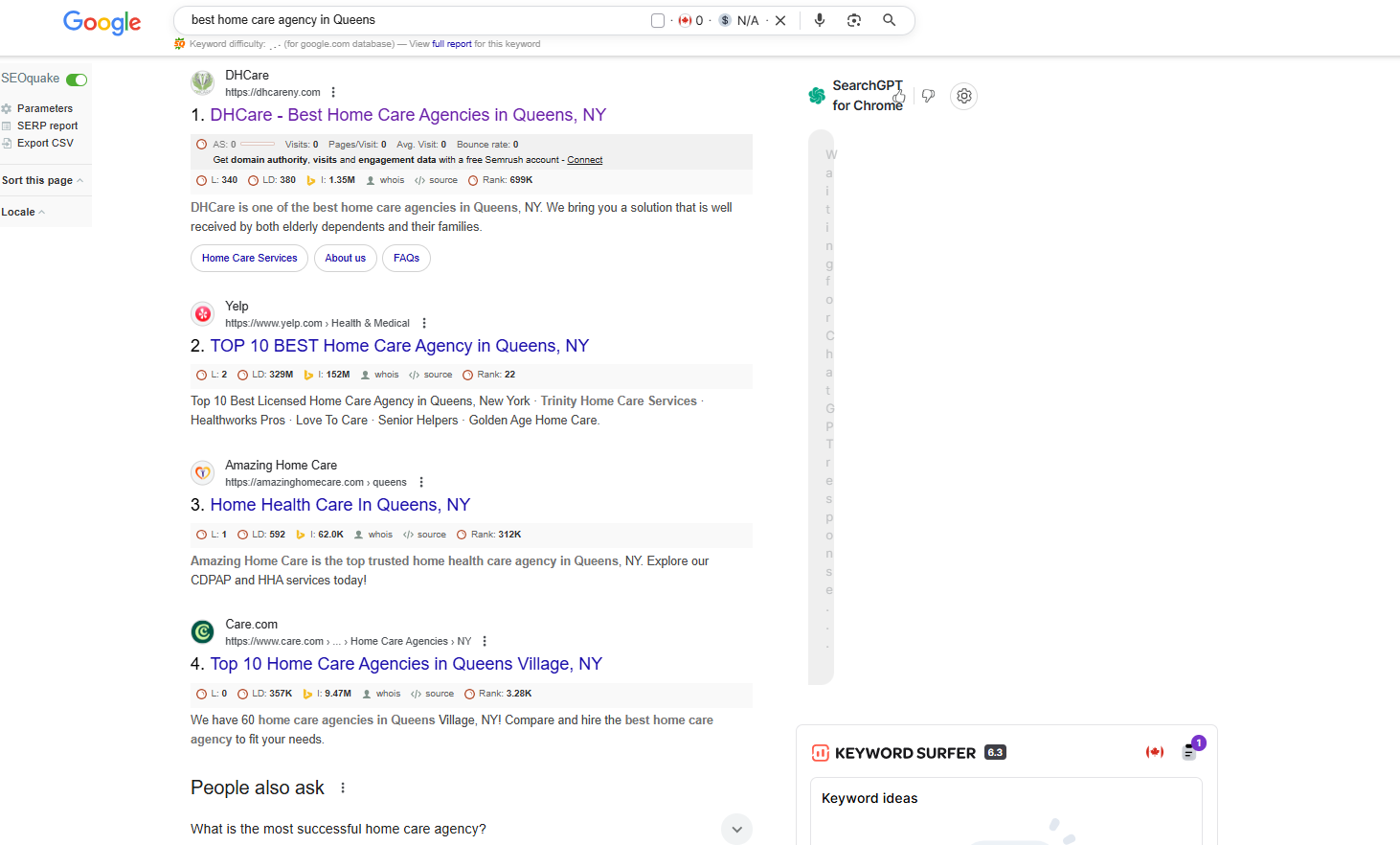Check the checkbox in the search bar
This screenshot has width=1400, height=845.
[658, 21]
